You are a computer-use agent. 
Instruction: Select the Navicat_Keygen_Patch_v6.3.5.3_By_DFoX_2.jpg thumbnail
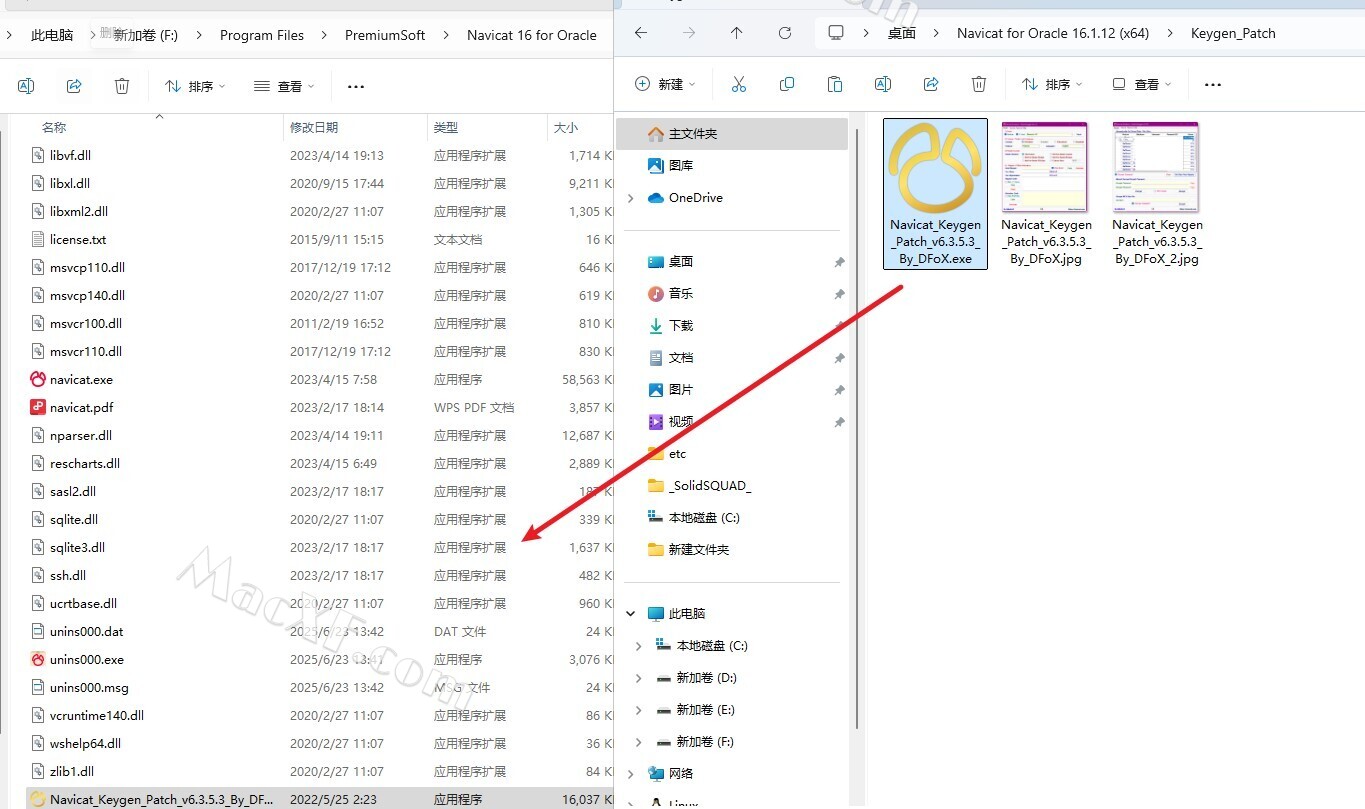pos(1157,194)
